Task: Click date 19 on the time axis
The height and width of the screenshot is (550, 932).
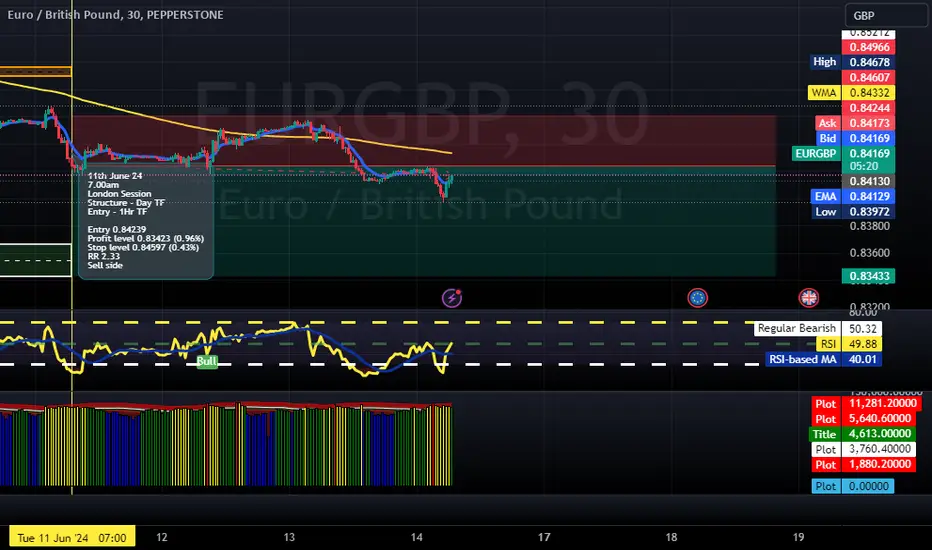Action: tap(798, 537)
